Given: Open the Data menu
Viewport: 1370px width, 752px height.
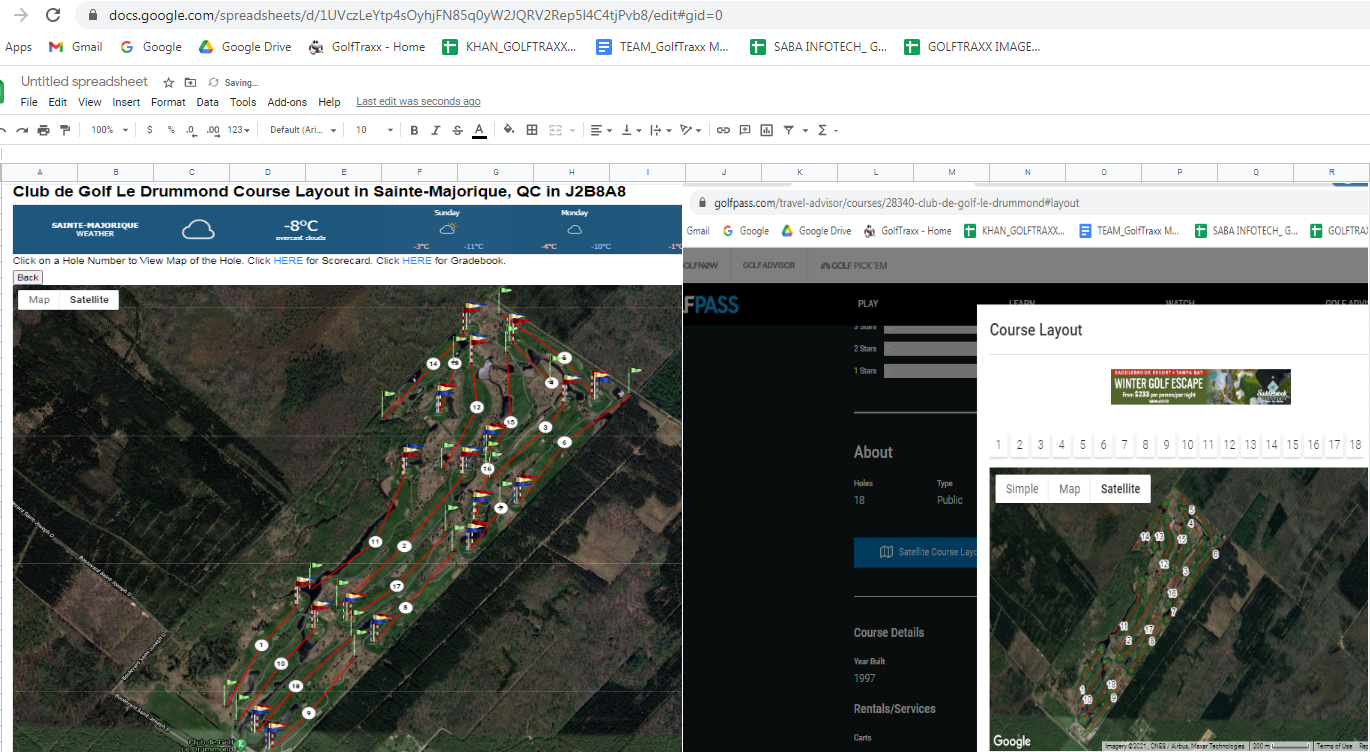Looking at the screenshot, I should 207,102.
